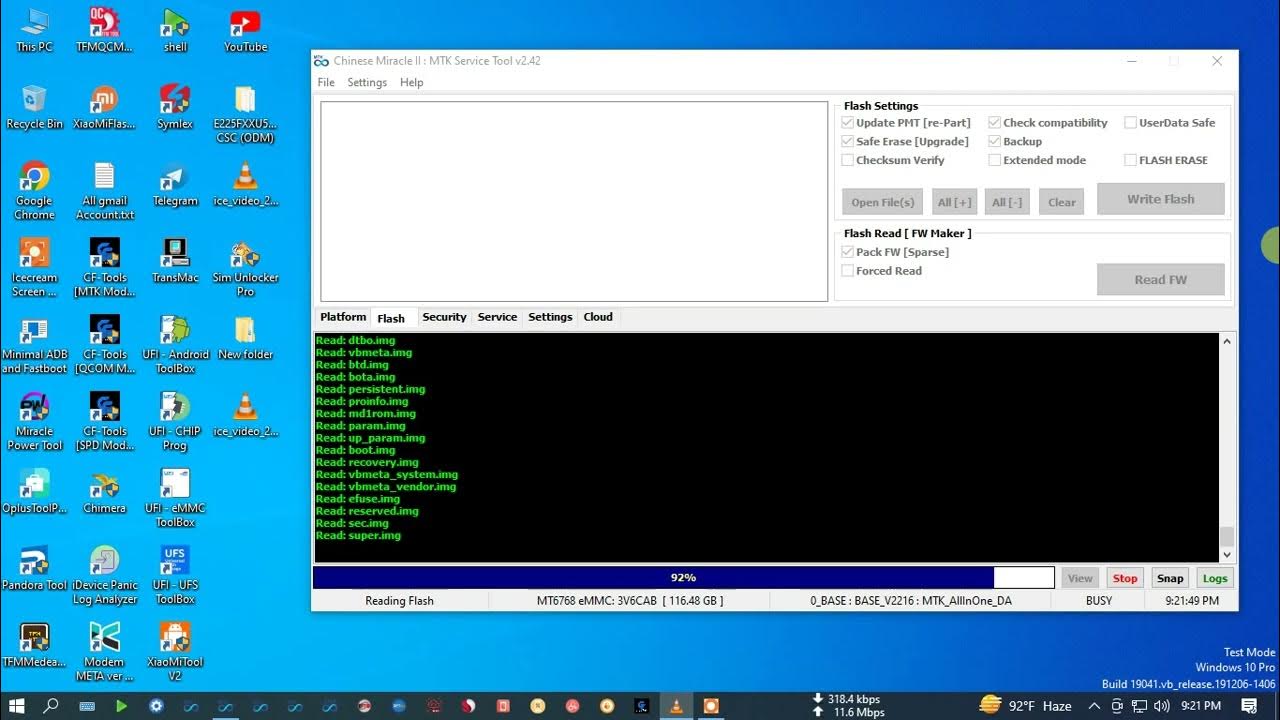Open the Chimera desktop shortcut
The height and width of the screenshot is (720, 1280).
pyautogui.click(x=105, y=492)
